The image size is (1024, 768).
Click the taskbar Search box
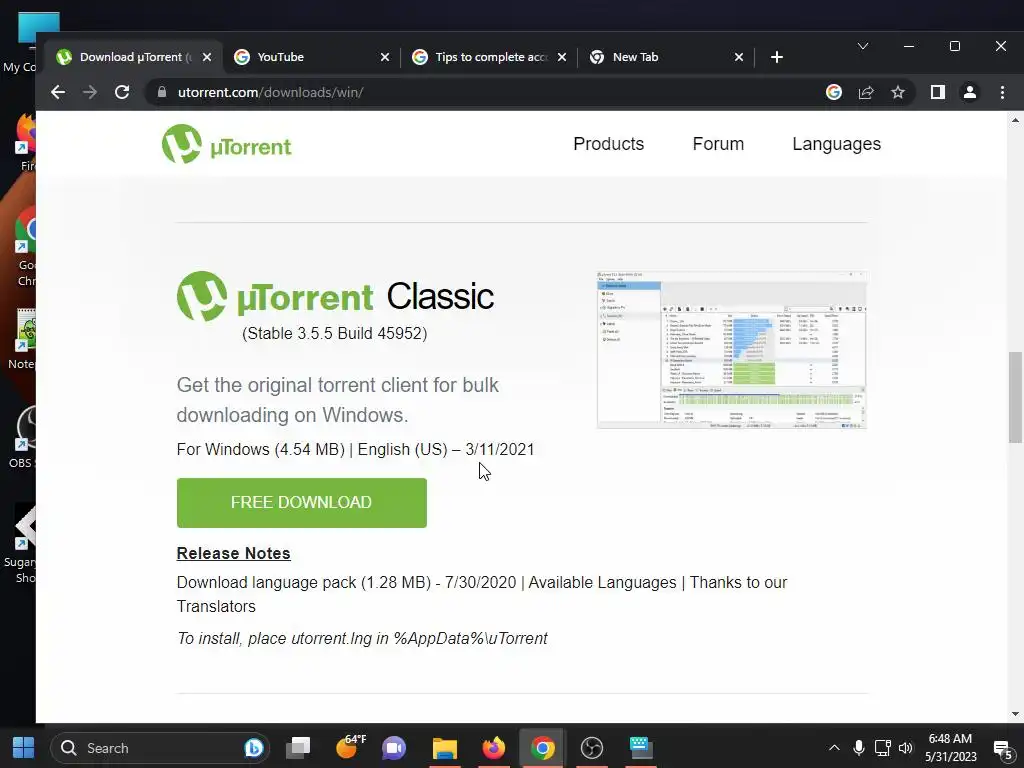pos(160,748)
